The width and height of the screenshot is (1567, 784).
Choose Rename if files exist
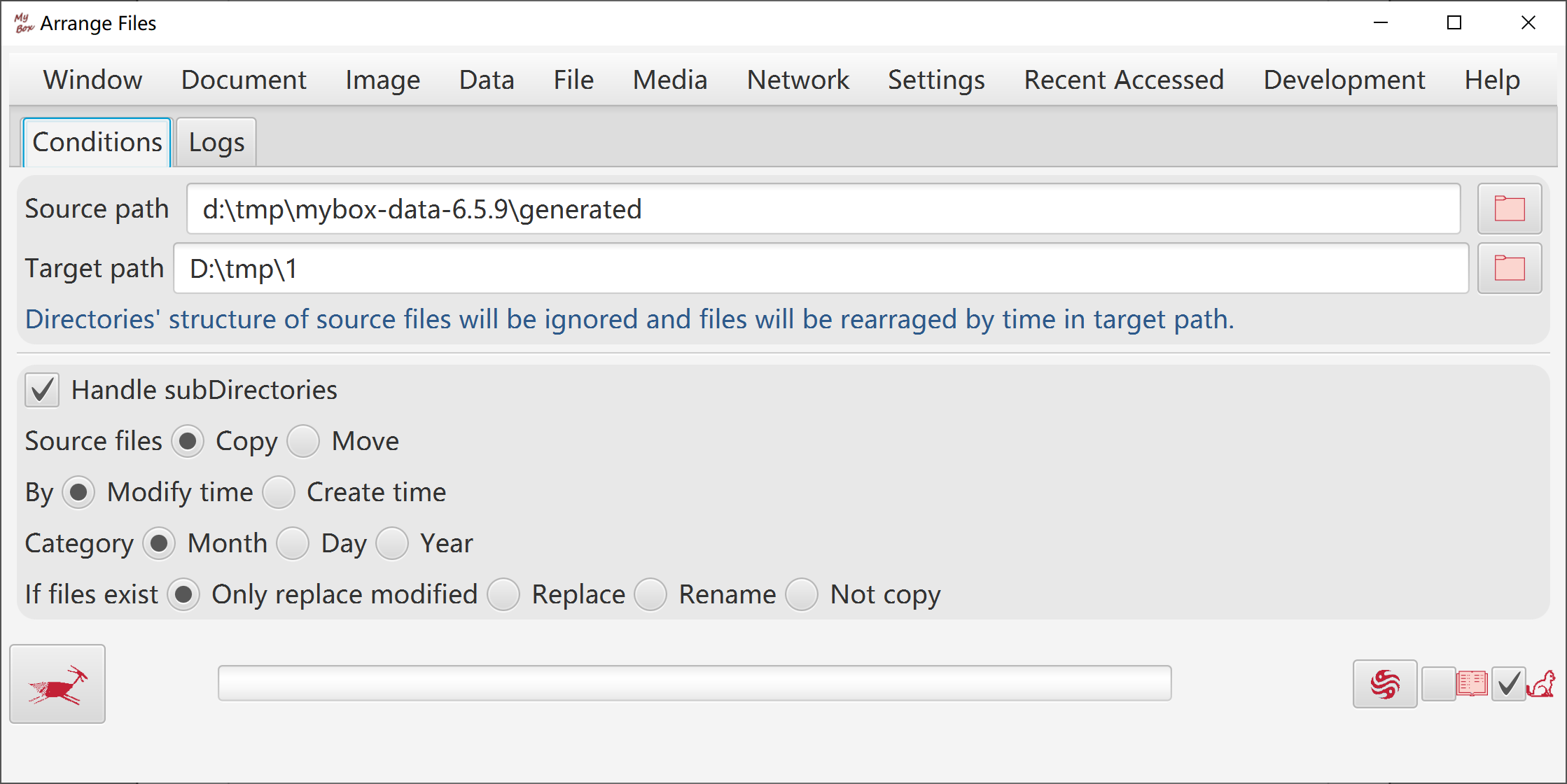click(x=650, y=594)
